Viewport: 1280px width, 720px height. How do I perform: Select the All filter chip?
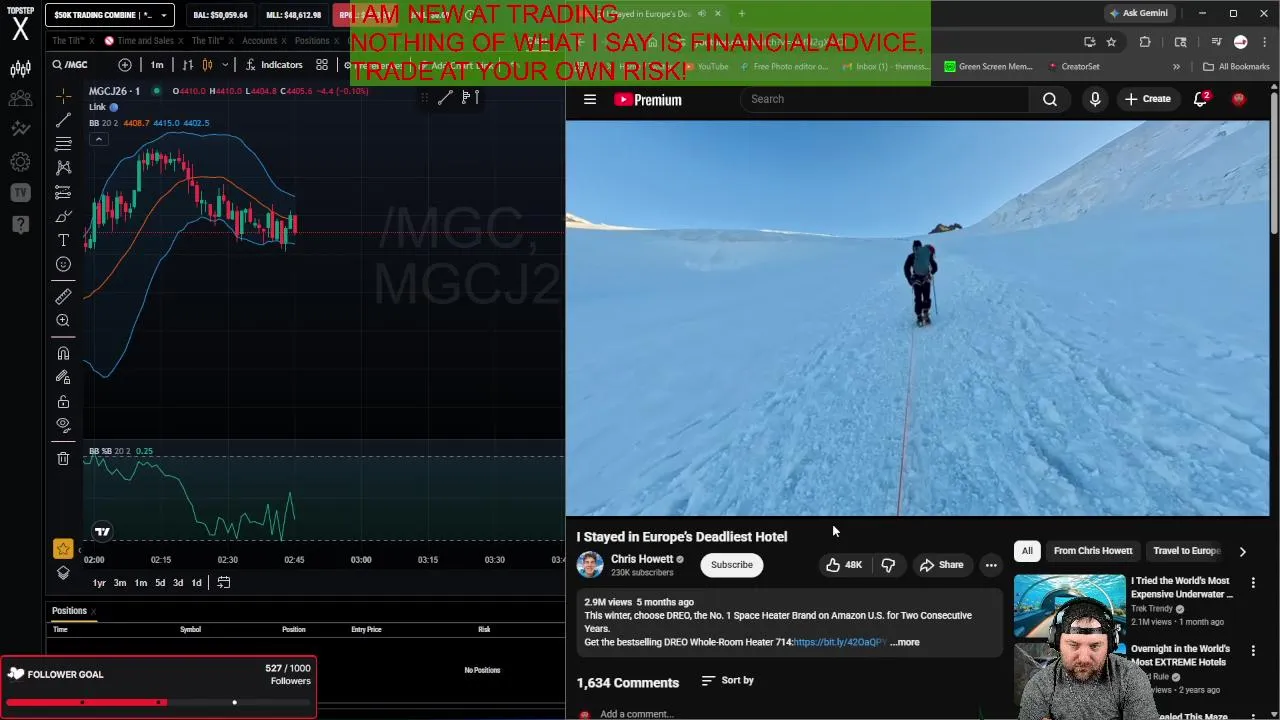tap(1027, 551)
